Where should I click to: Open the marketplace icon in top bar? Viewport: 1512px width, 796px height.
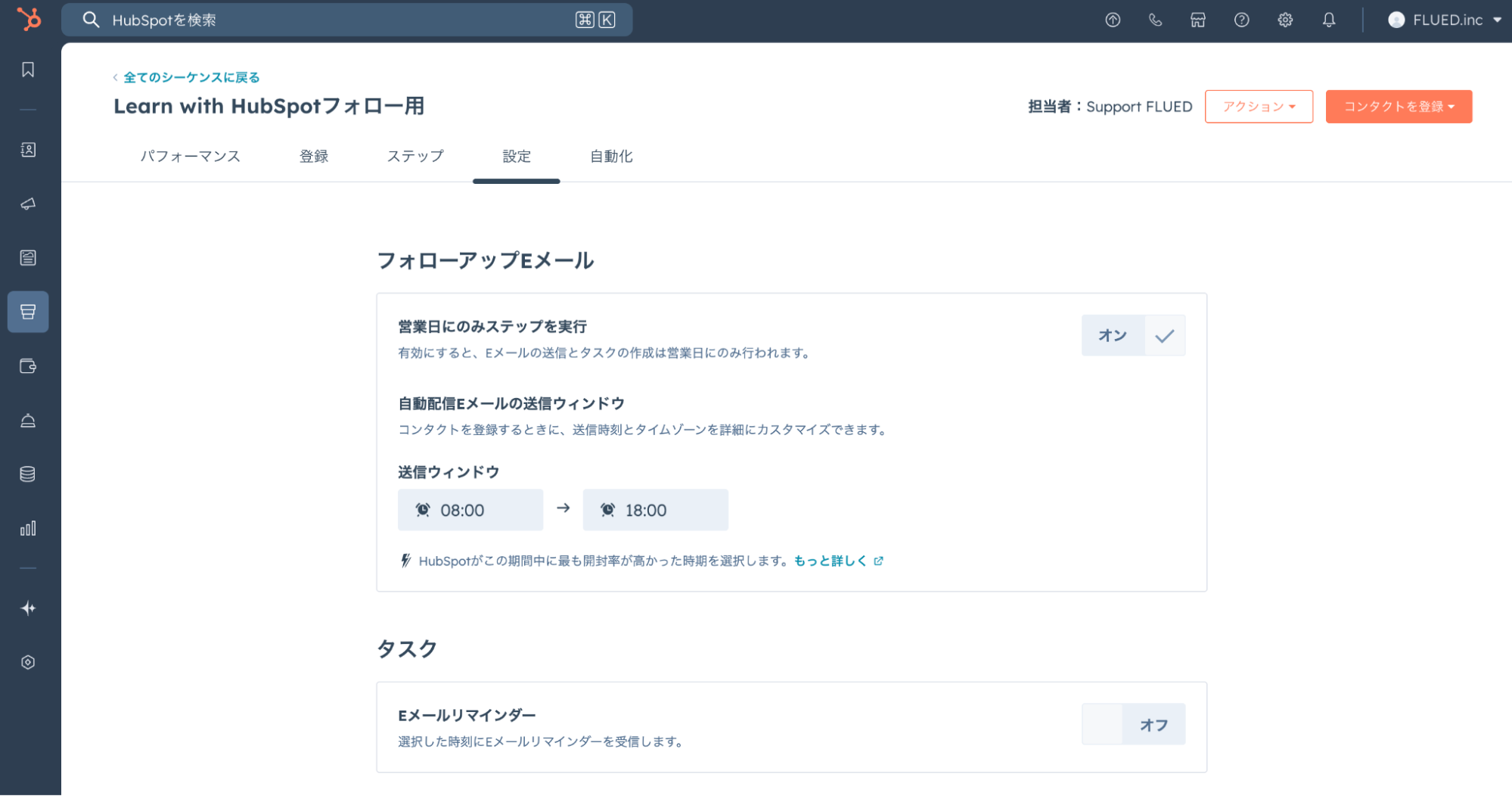1197,20
